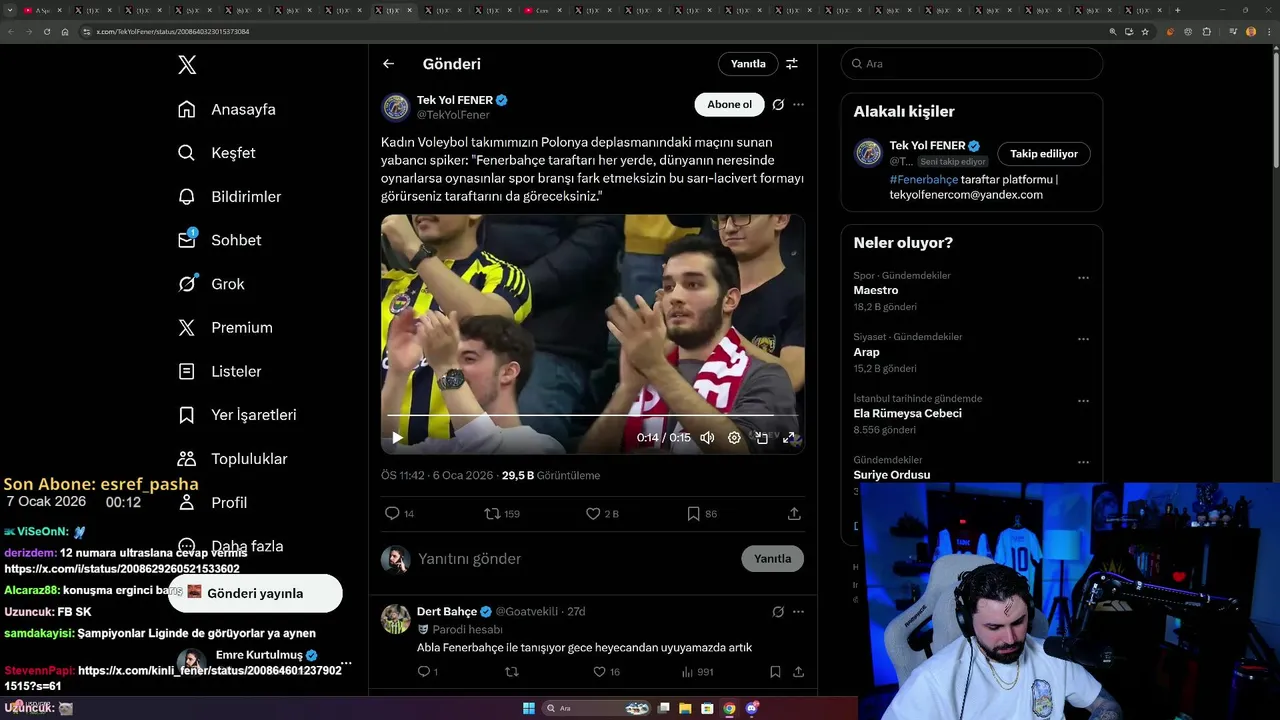Image resolution: width=1280 pixels, height=720 pixels.
Task: Bookmark Dert Bahçe's reply
Action: tap(775, 672)
